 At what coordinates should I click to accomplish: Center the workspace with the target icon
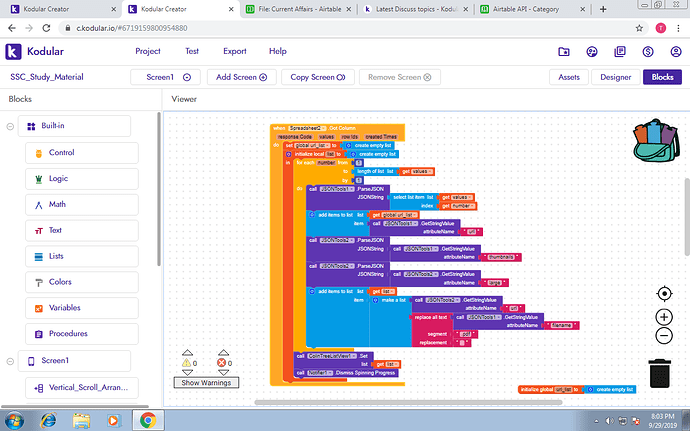664,294
